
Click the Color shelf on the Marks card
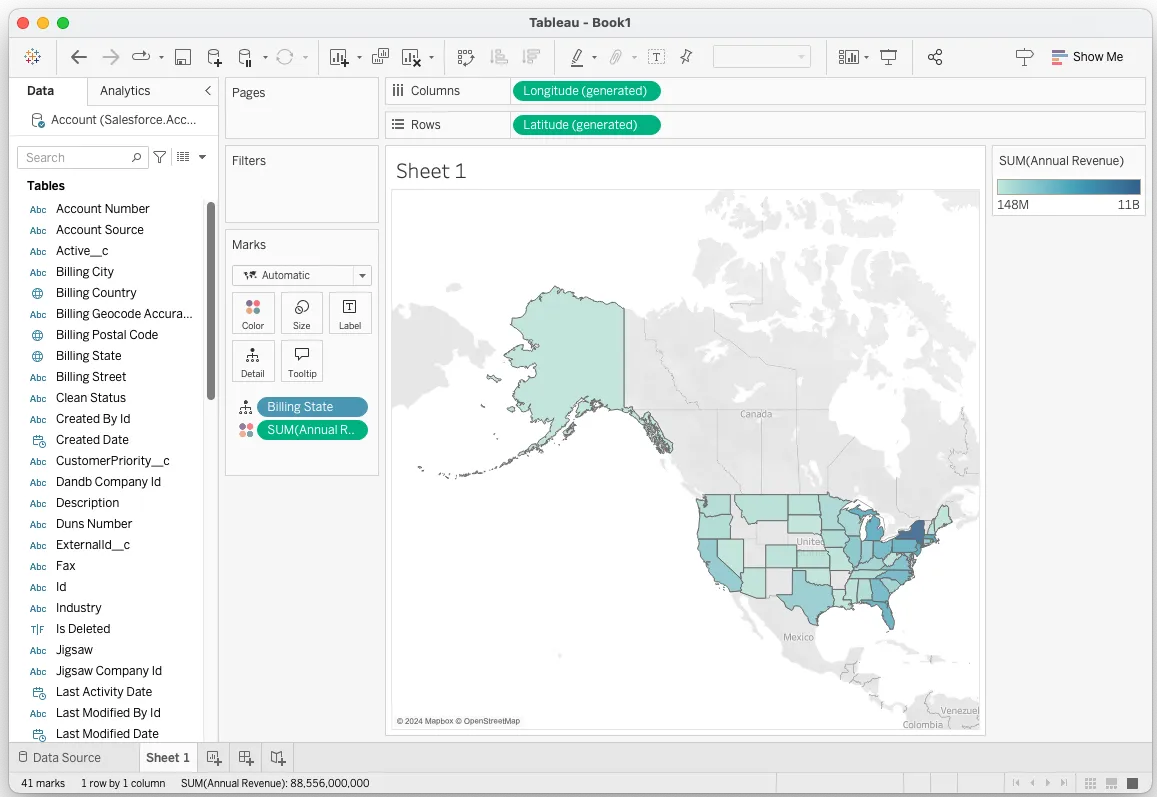point(253,313)
